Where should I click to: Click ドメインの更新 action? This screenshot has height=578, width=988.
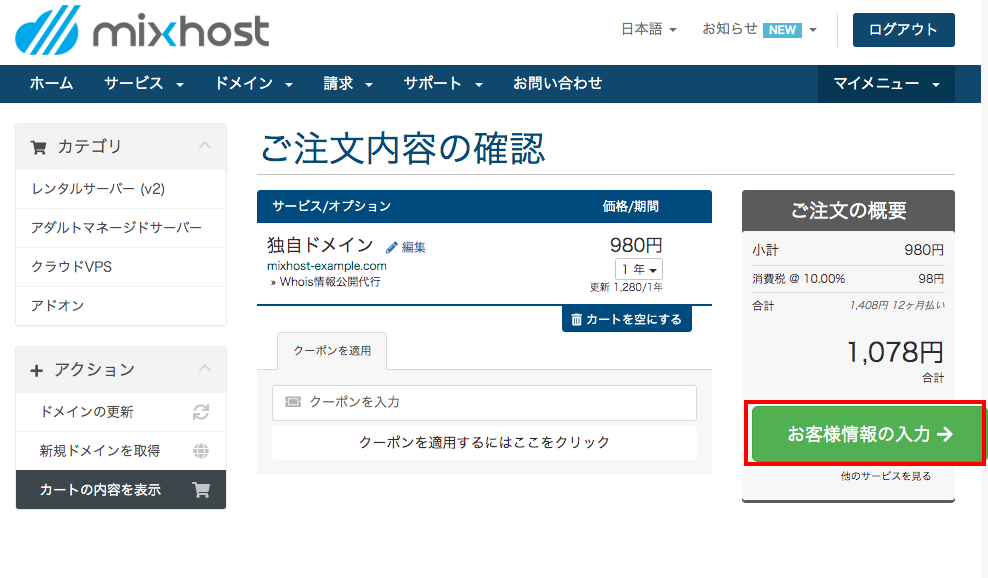click(121, 412)
